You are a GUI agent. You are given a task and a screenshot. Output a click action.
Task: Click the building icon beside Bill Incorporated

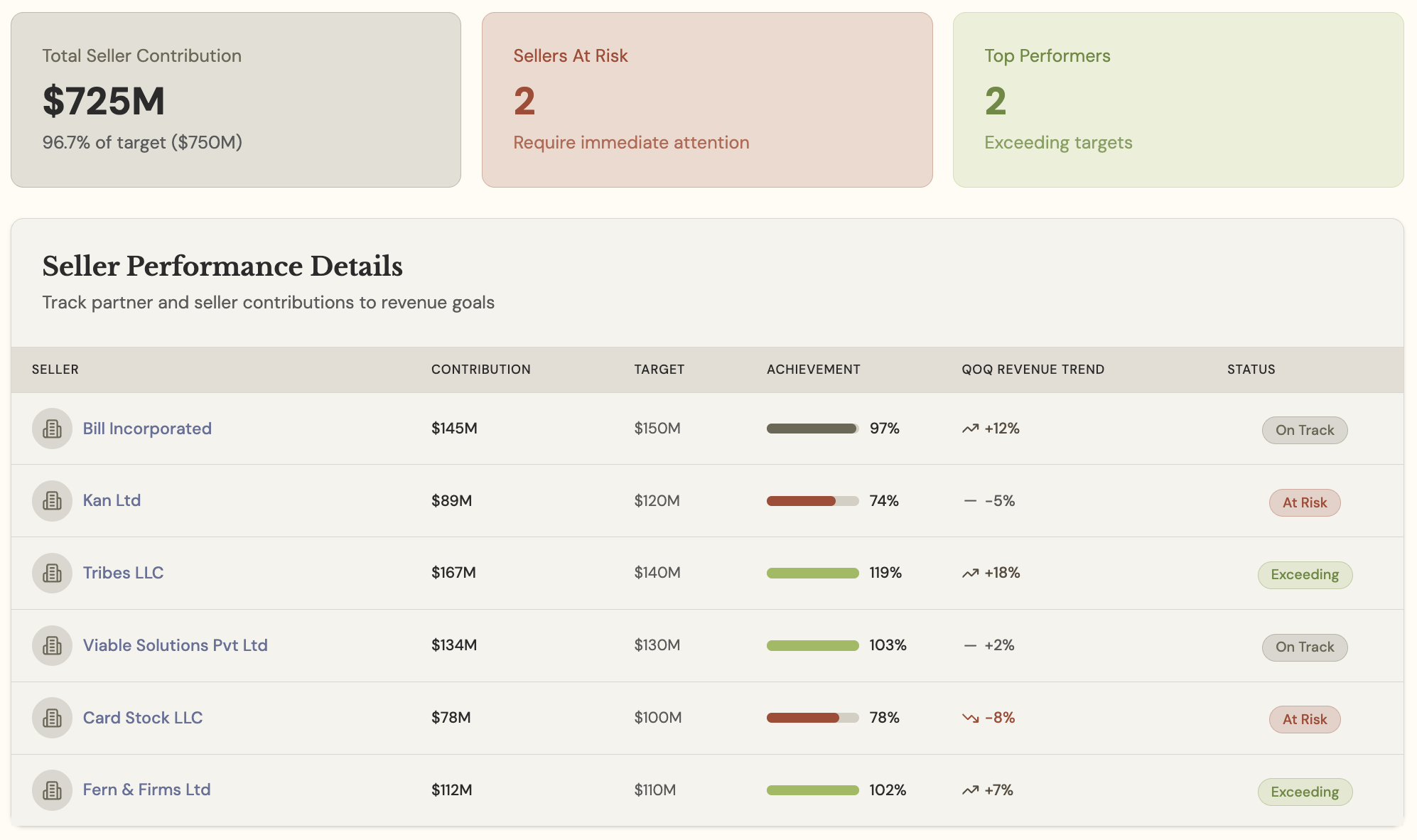(52, 429)
